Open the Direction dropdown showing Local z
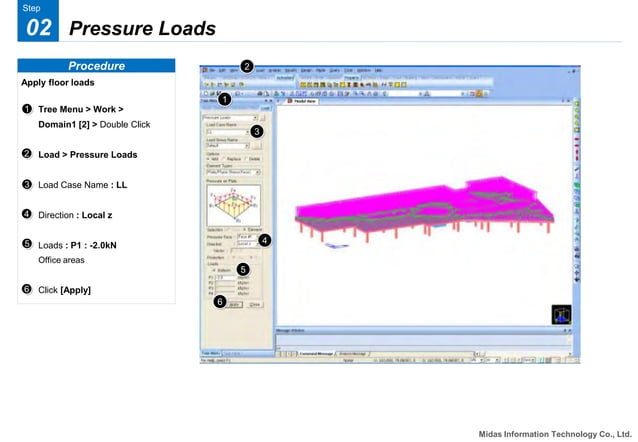Viewport: 638px width, 442px height. point(247,244)
